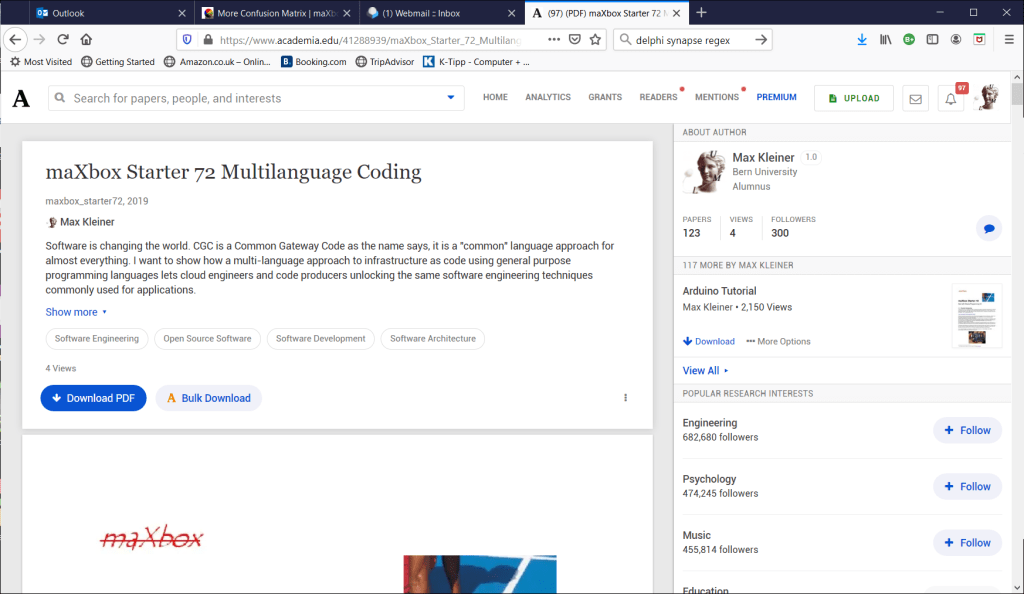
Task: Open the notifications bell icon
Action: tap(951, 98)
